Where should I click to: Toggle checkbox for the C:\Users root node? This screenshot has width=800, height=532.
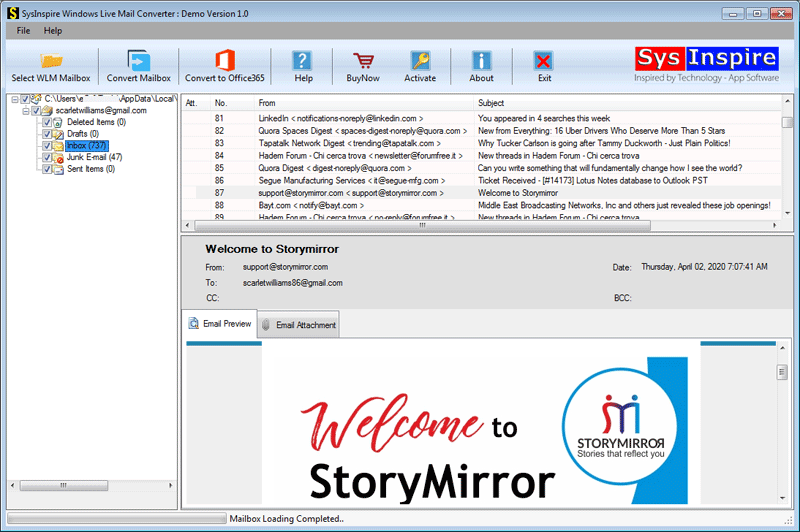[24, 99]
